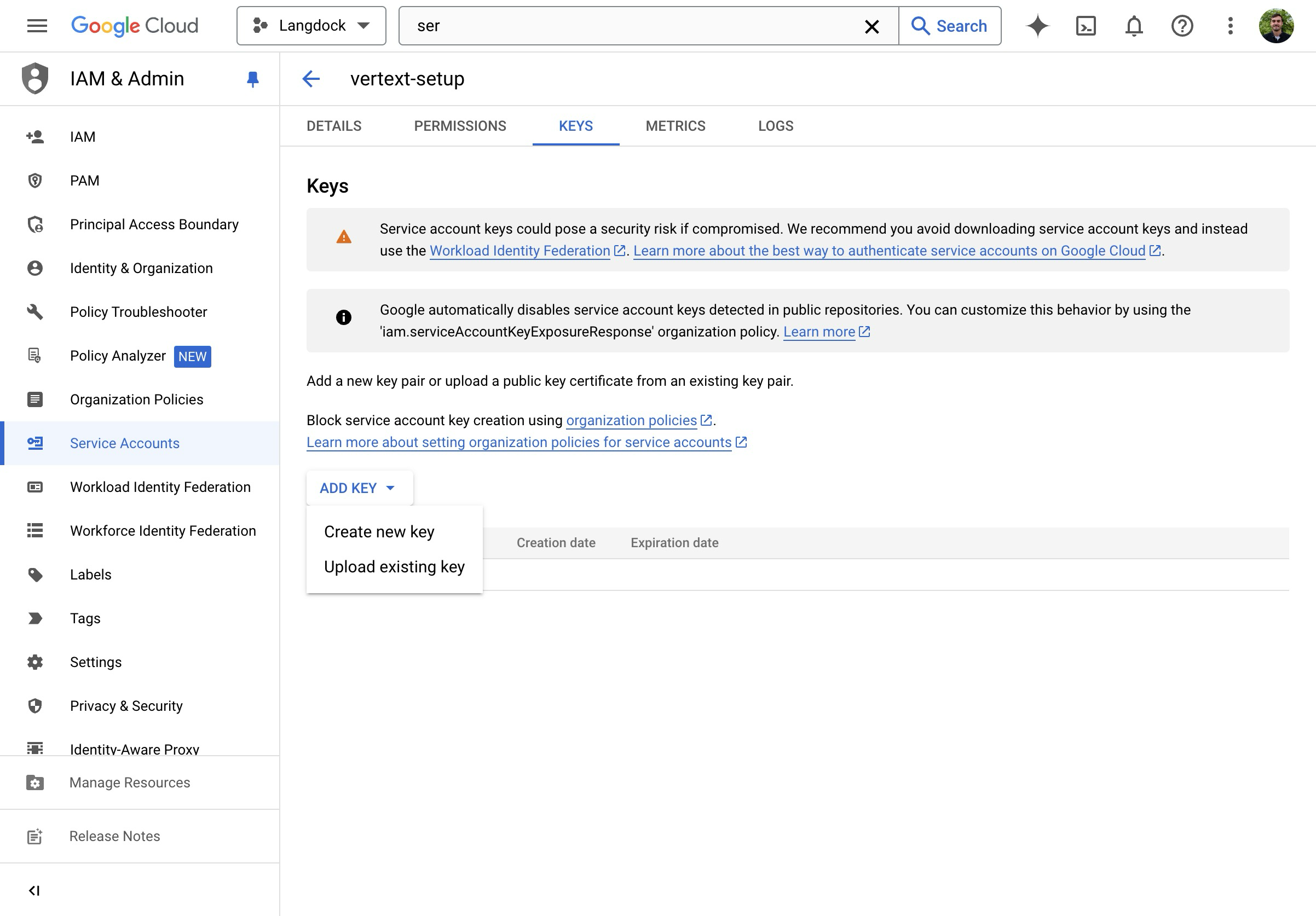Click the Google Cloud logo
1316x916 pixels.
(135, 26)
